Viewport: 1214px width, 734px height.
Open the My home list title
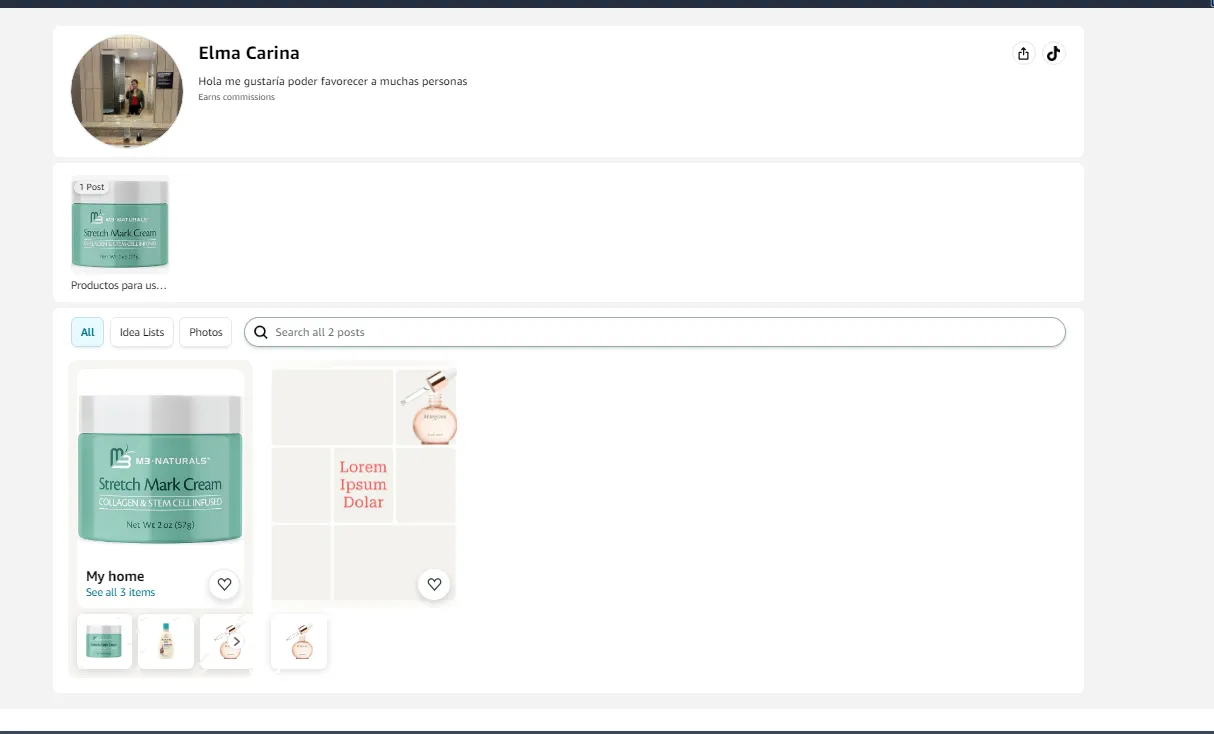point(115,576)
